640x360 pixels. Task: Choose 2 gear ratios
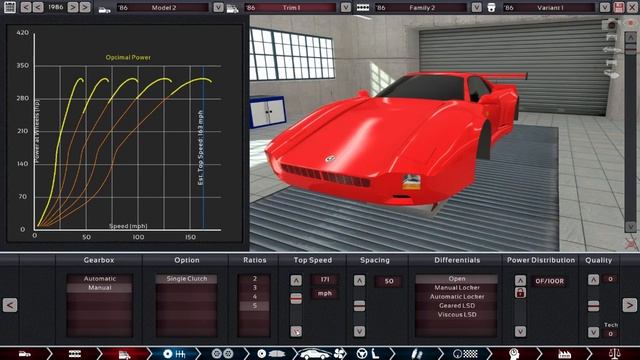[x=254, y=278]
